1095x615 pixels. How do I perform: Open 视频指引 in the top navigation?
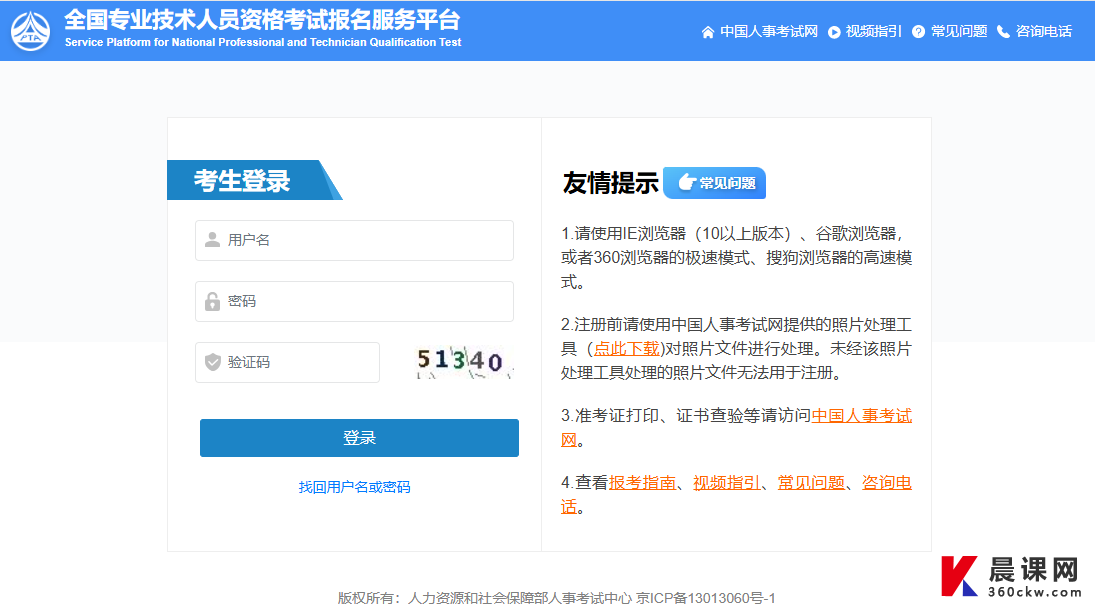coord(873,31)
